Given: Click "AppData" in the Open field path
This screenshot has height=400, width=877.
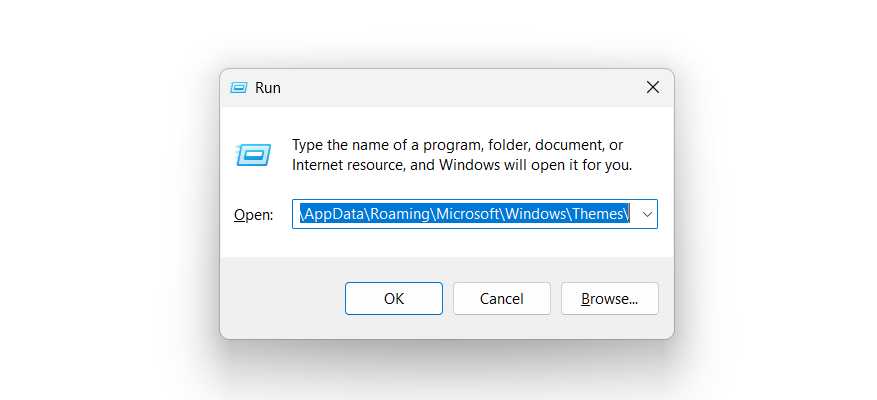Looking at the screenshot, I should click(x=334, y=213).
